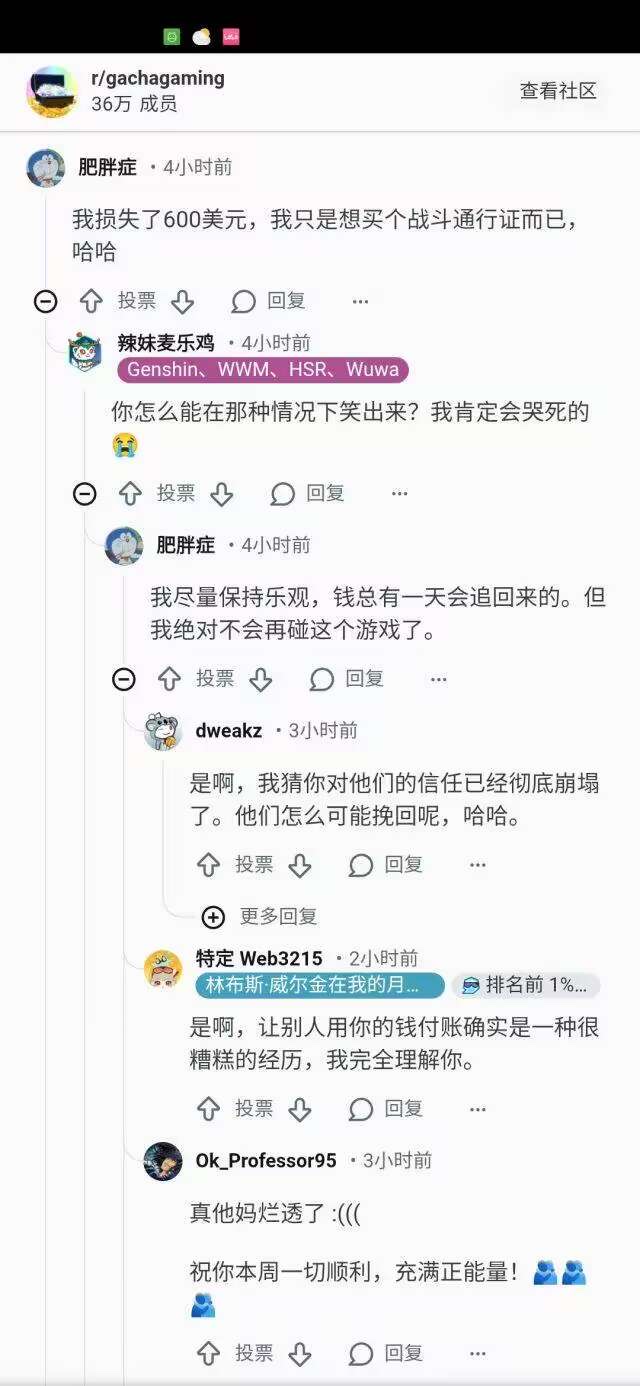Upvote Ok_Professor95's comment
The height and width of the screenshot is (1386, 640).
tap(208, 1354)
